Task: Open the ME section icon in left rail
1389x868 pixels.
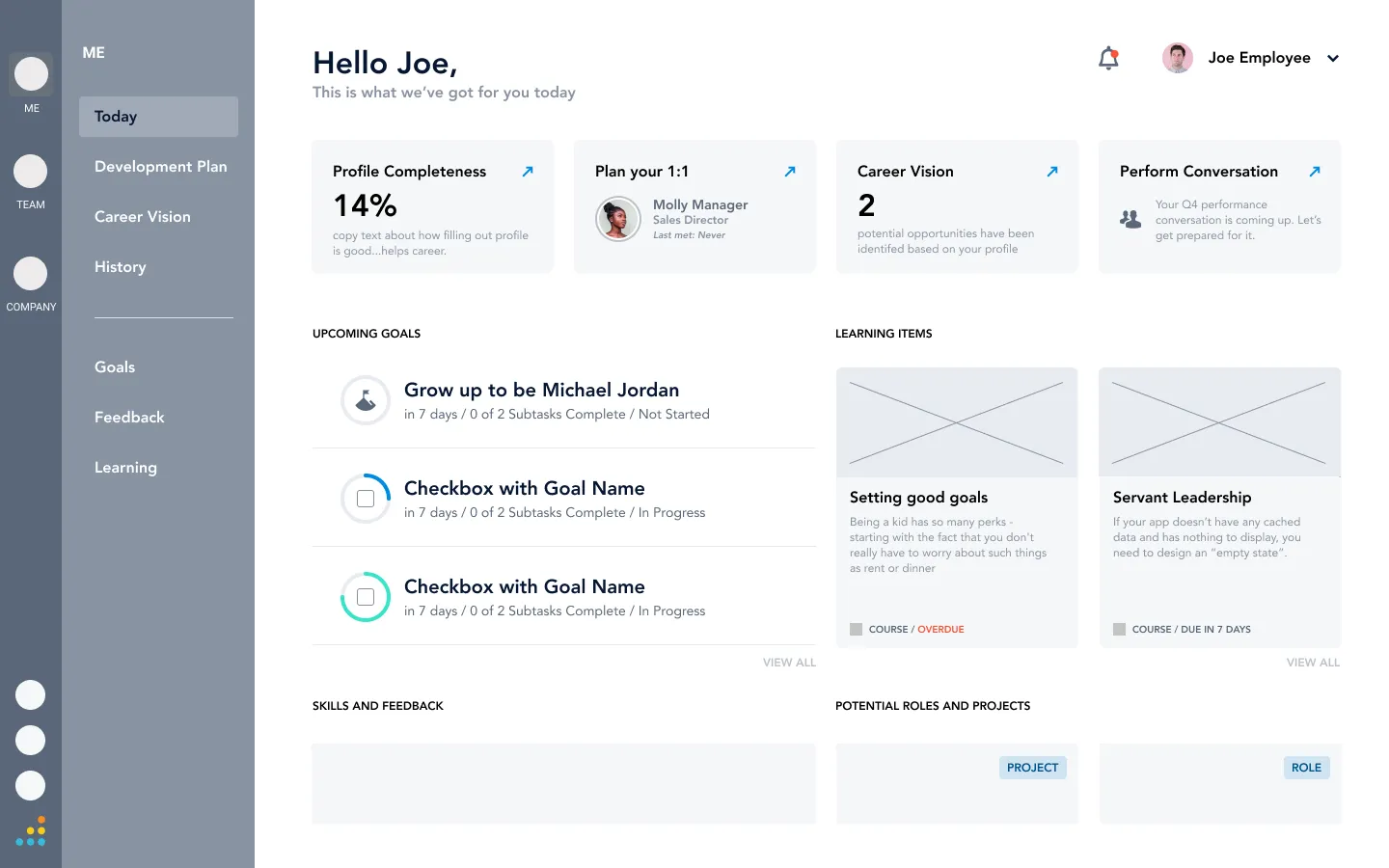Action: 31,74
